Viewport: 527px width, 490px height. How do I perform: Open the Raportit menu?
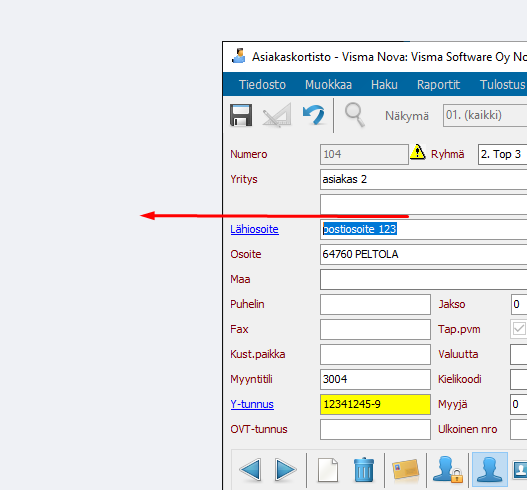point(438,84)
